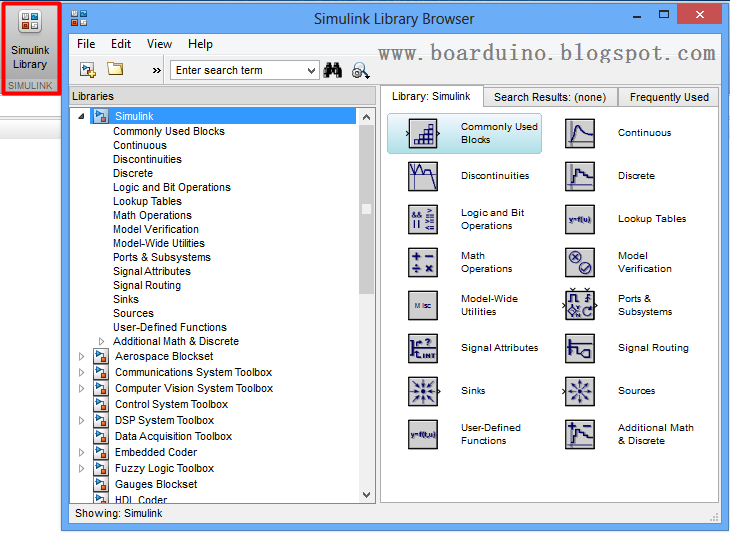Expand the Fuzzy Logic Toolbox node
This screenshot has width=730, height=533.
pyautogui.click(x=81, y=469)
